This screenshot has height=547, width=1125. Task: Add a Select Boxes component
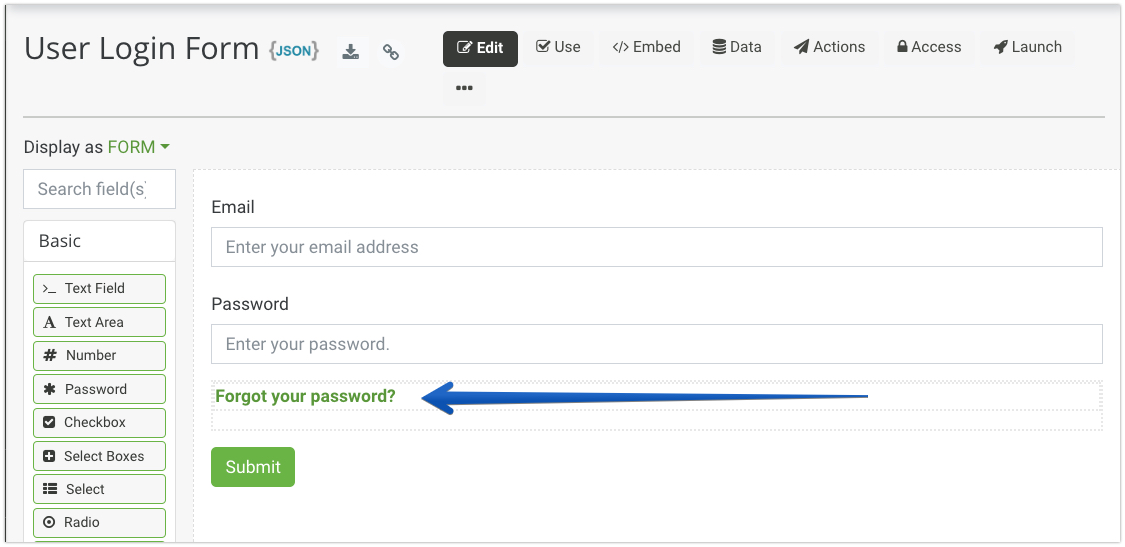tap(99, 456)
